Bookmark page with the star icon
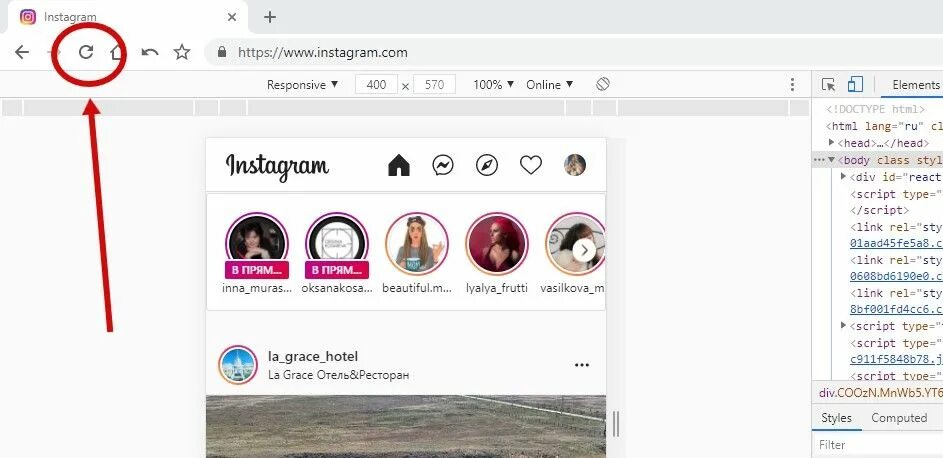Screen dimensions: 943x458 [182, 52]
